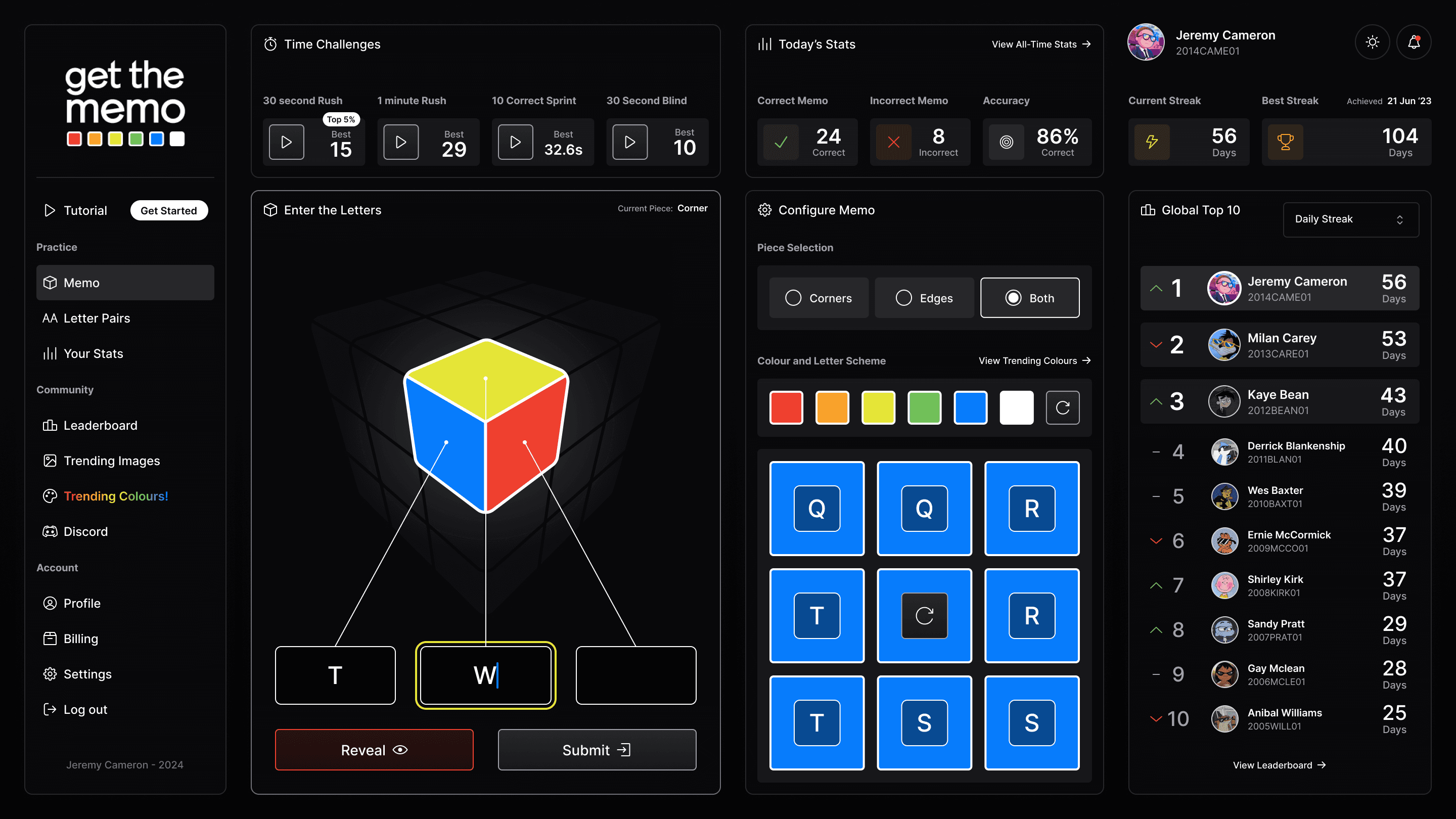Open Profile in Account section
1456x819 pixels.
[x=125, y=604]
